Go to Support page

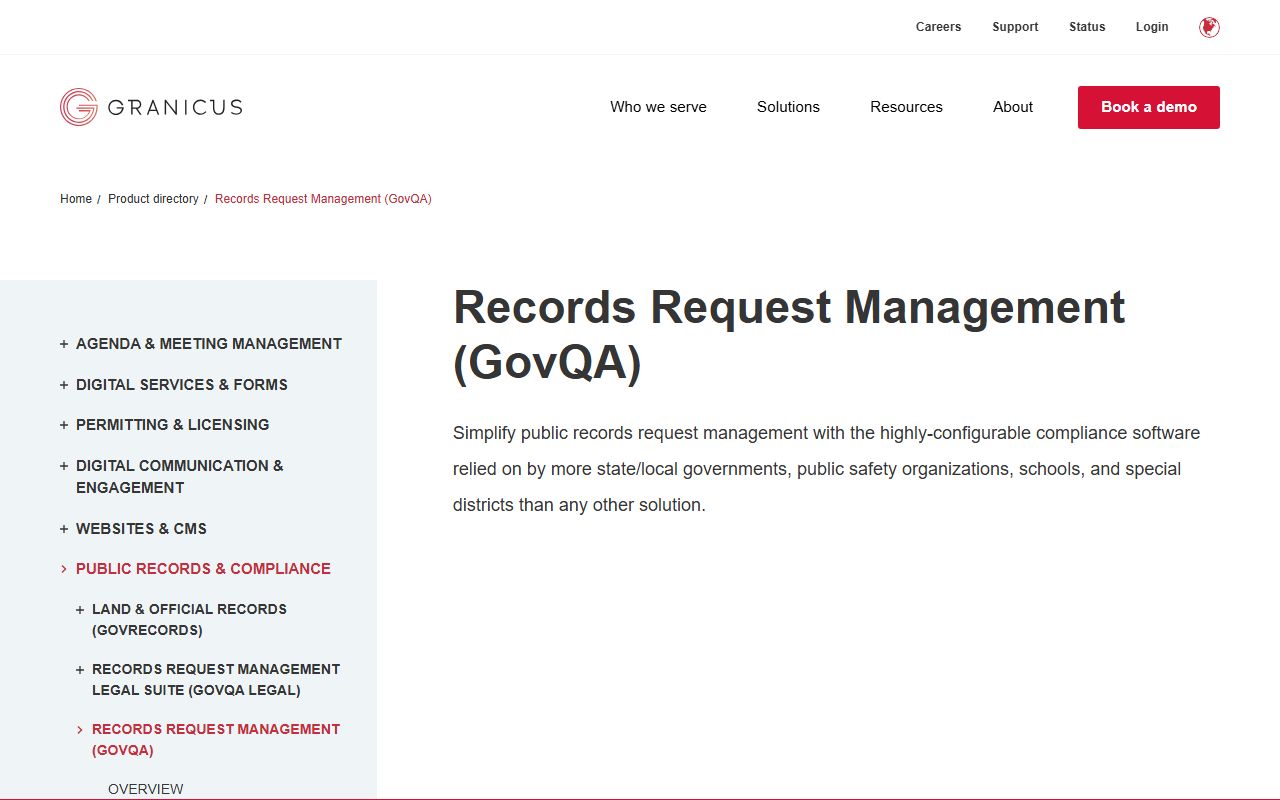pos(1015,27)
